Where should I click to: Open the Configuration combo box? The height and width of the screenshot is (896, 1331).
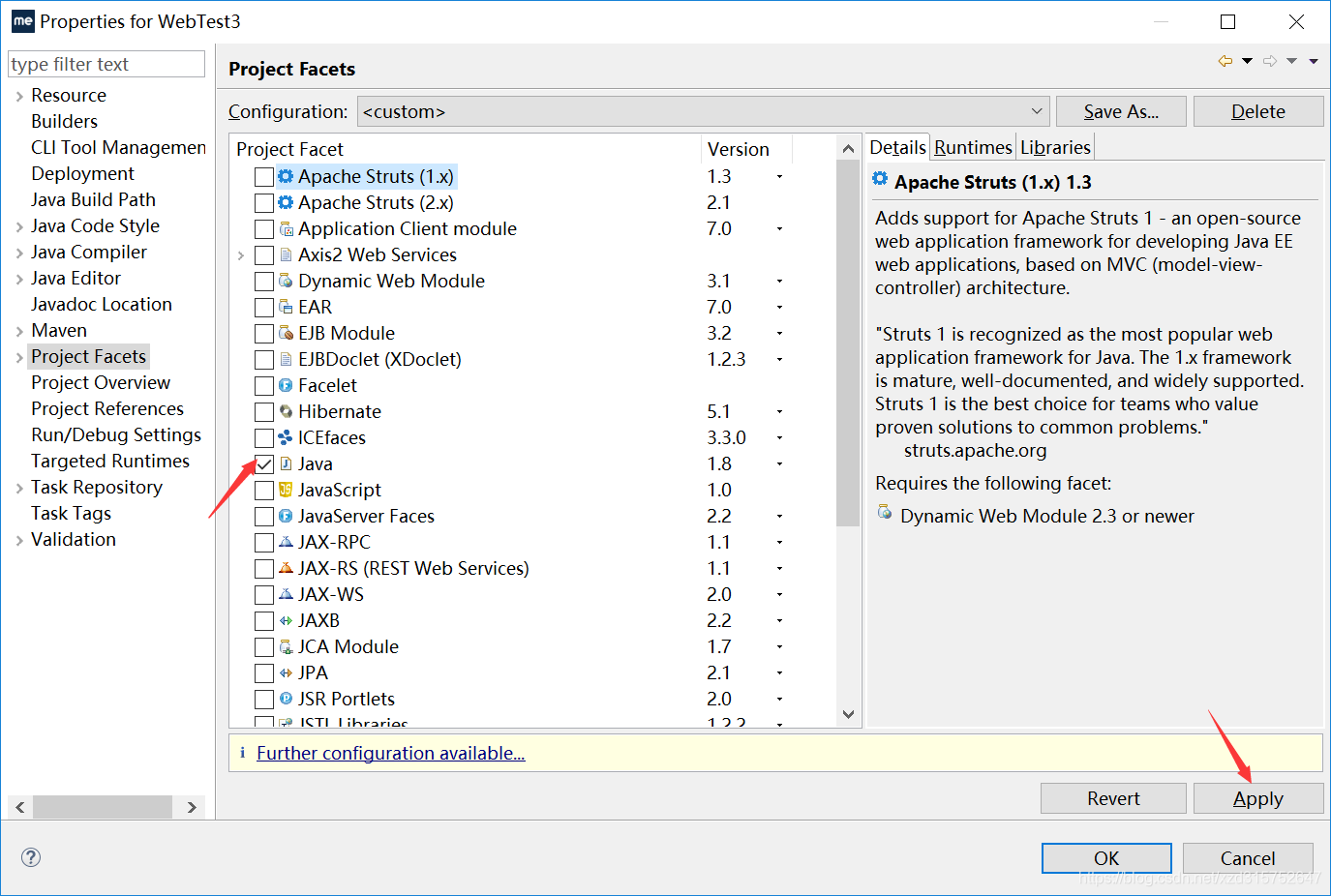(x=704, y=111)
